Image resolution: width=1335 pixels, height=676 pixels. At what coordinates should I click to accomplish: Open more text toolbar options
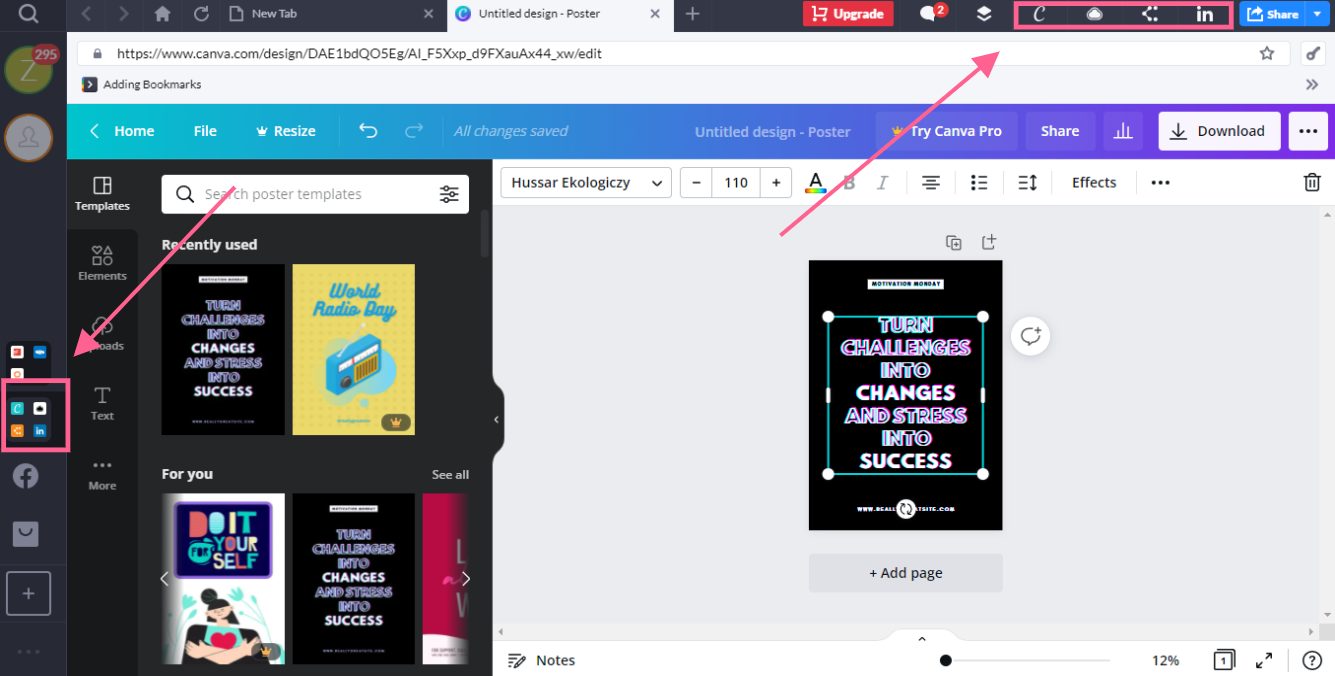pyautogui.click(x=1160, y=182)
